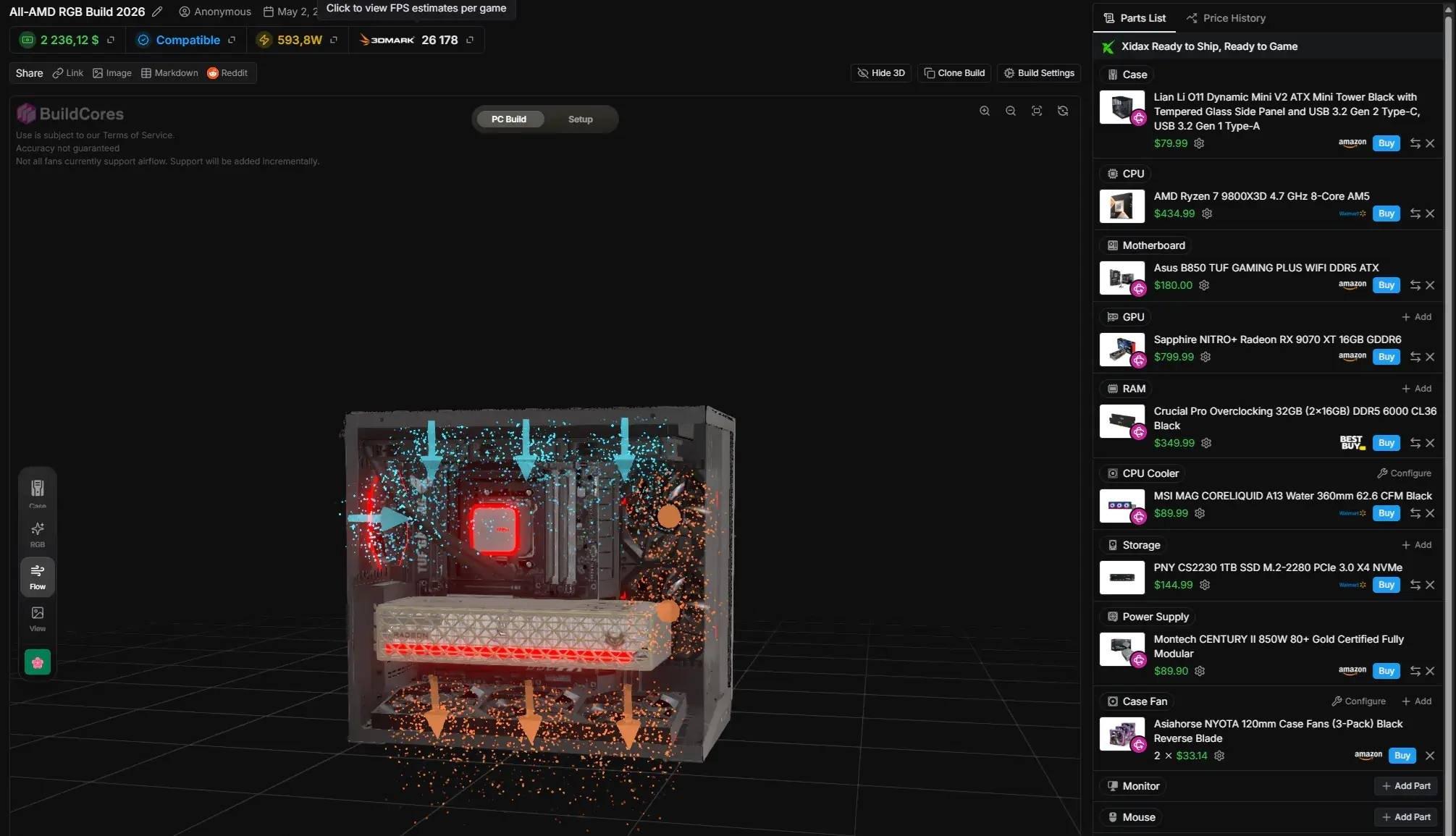
Task: Buy the Lian Li case on Amazon
Action: 1386,143
